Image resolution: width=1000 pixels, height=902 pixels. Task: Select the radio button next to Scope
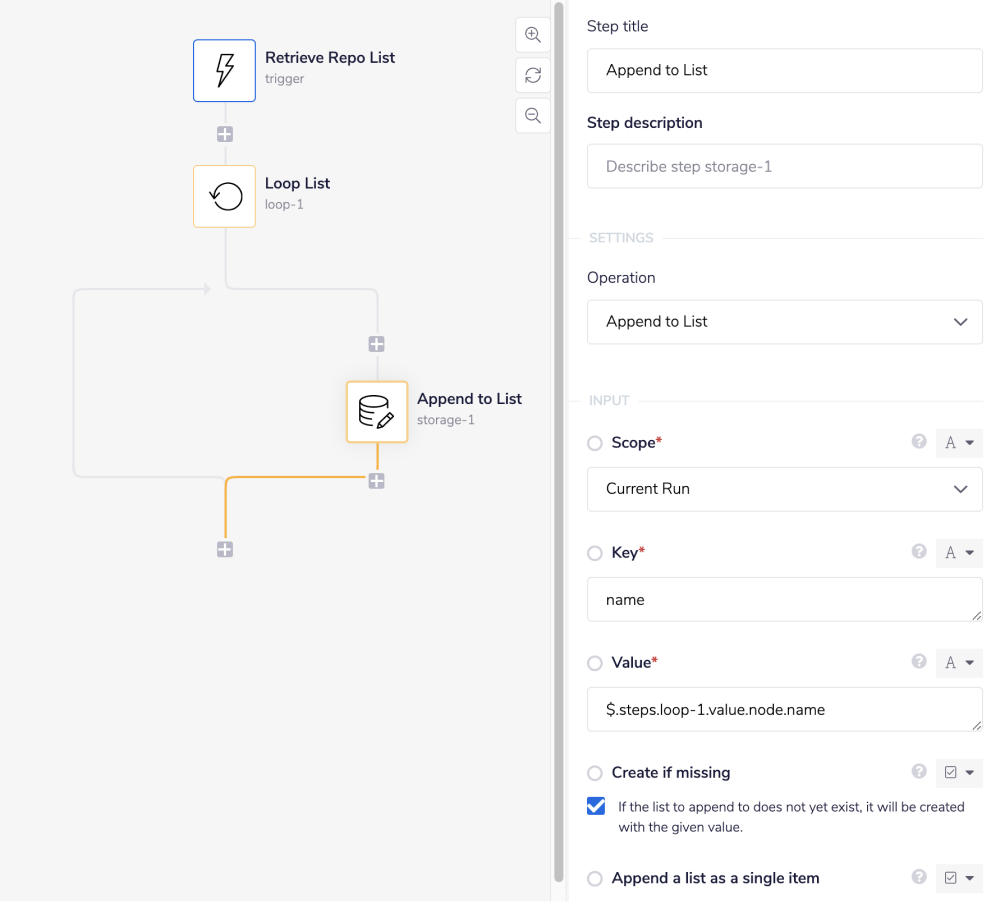point(595,442)
